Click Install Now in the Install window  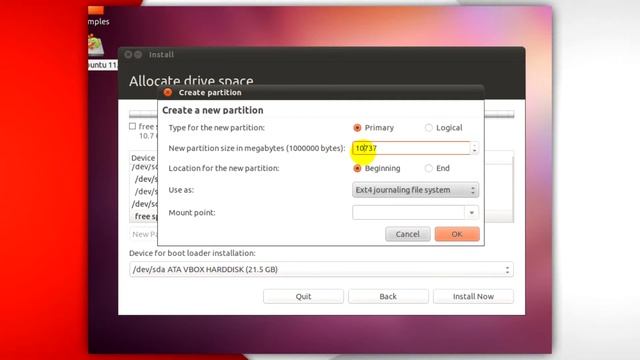[473, 296]
